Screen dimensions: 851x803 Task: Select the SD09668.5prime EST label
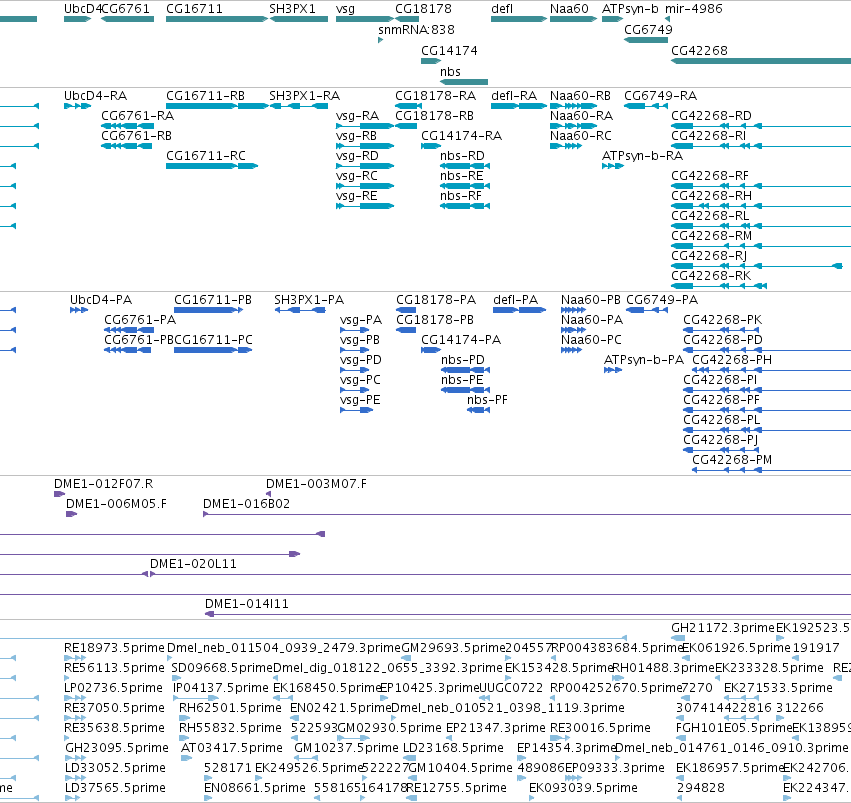[x=222, y=668]
